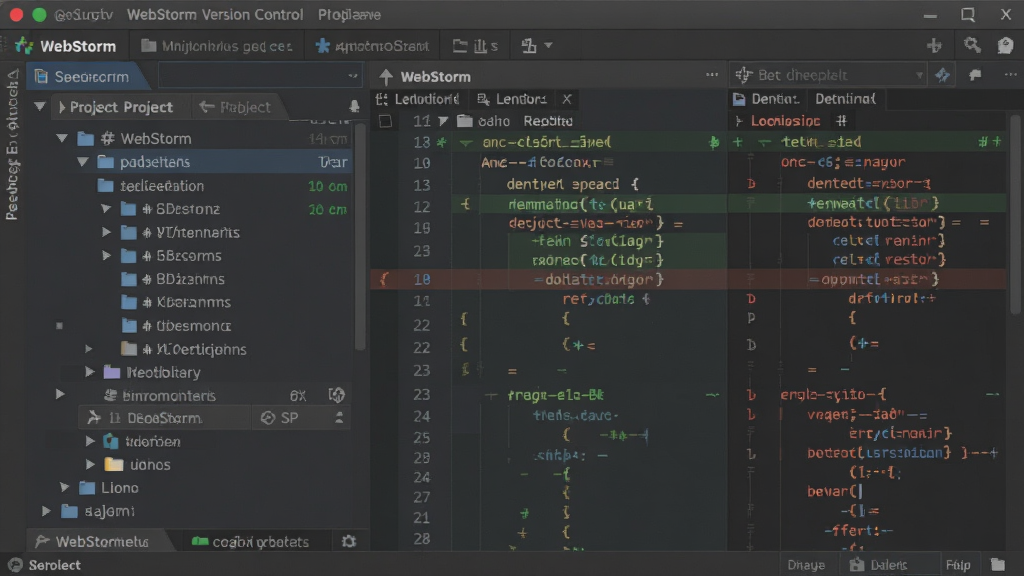Open the Ledtoditoriê editor tab
1024x576 pixels.
(418, 99)
